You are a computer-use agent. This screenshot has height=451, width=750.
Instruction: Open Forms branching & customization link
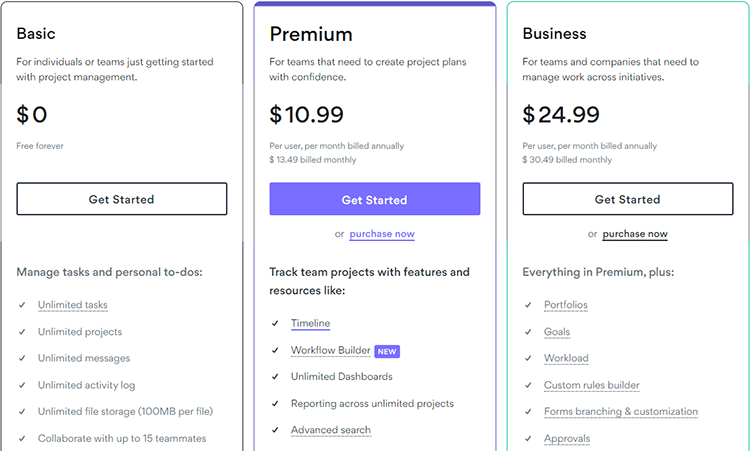tap(621, 411)
